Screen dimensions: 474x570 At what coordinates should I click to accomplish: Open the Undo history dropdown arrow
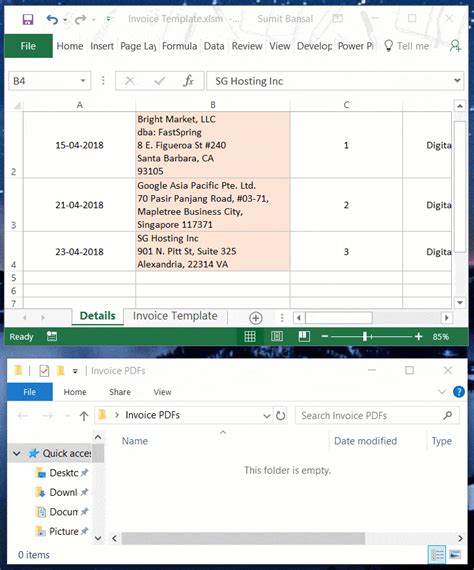(65, 20)
